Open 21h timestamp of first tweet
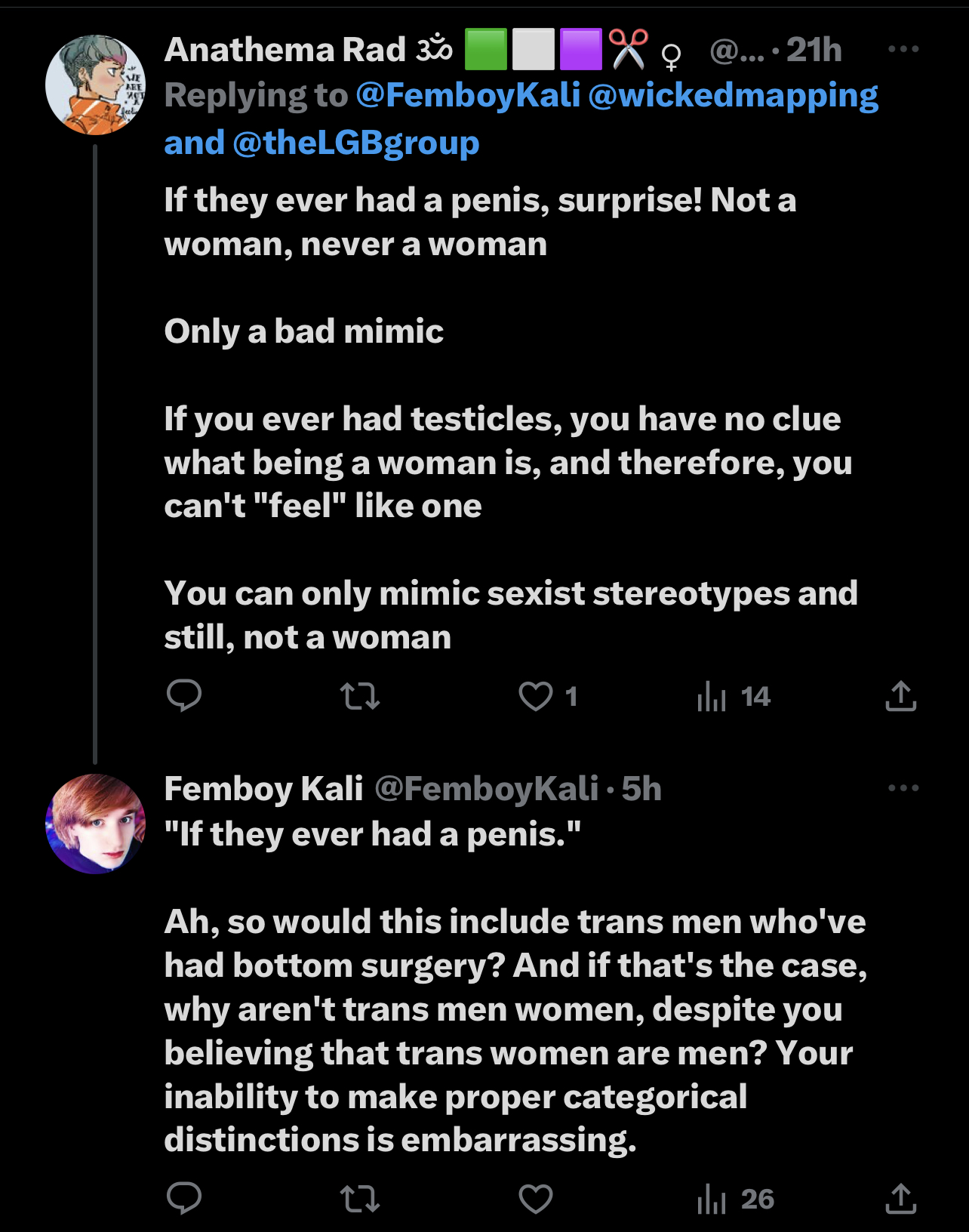 tap(814, 51)
